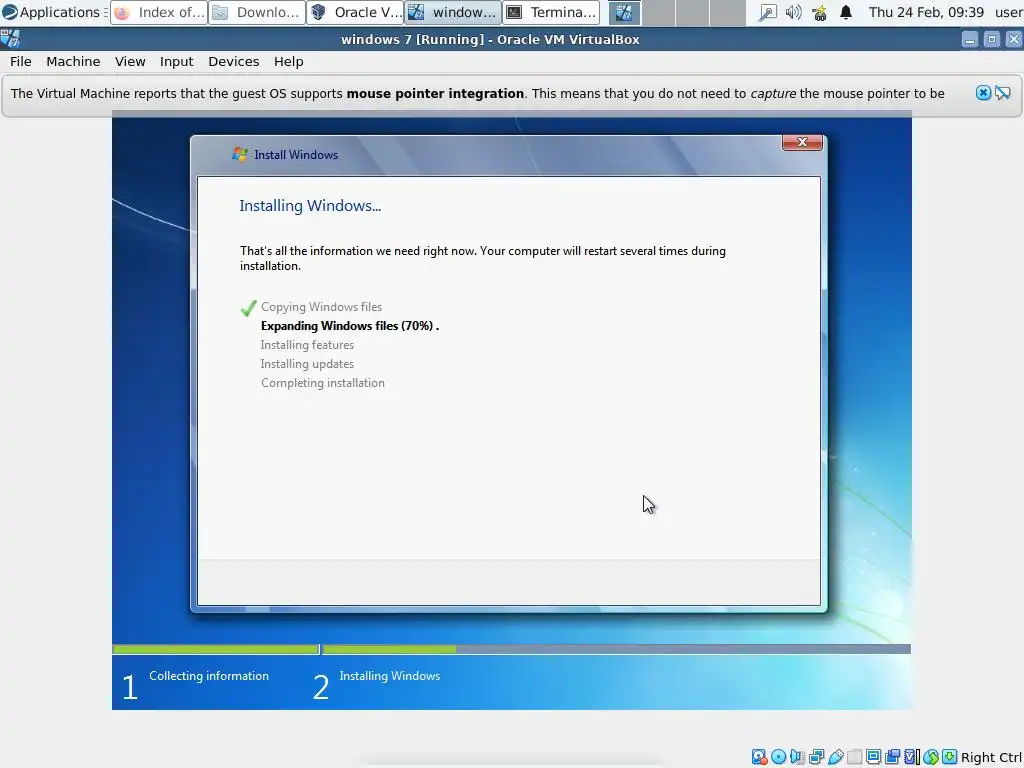Click the mouse integration status icon
This screenshot has height=768, width=1024.
[931, 757]
